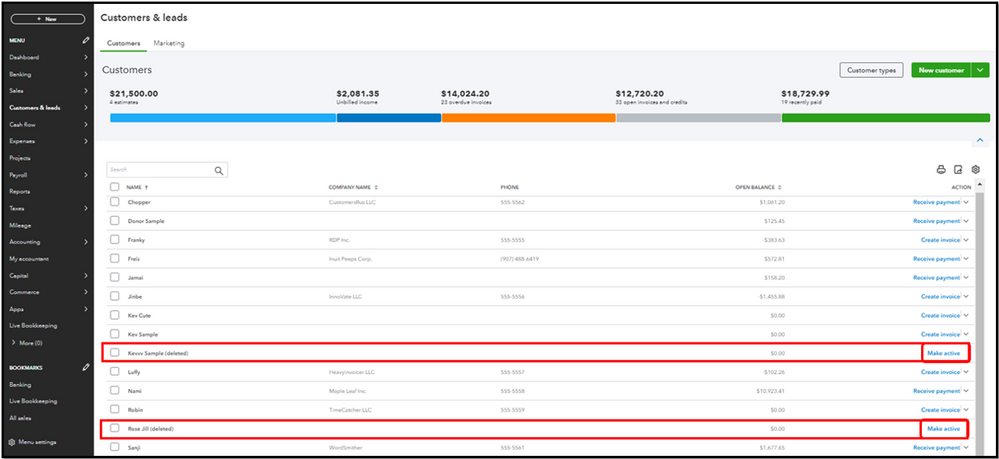Click the Customer types button
The image size is (999, 459).
(871, 70)
